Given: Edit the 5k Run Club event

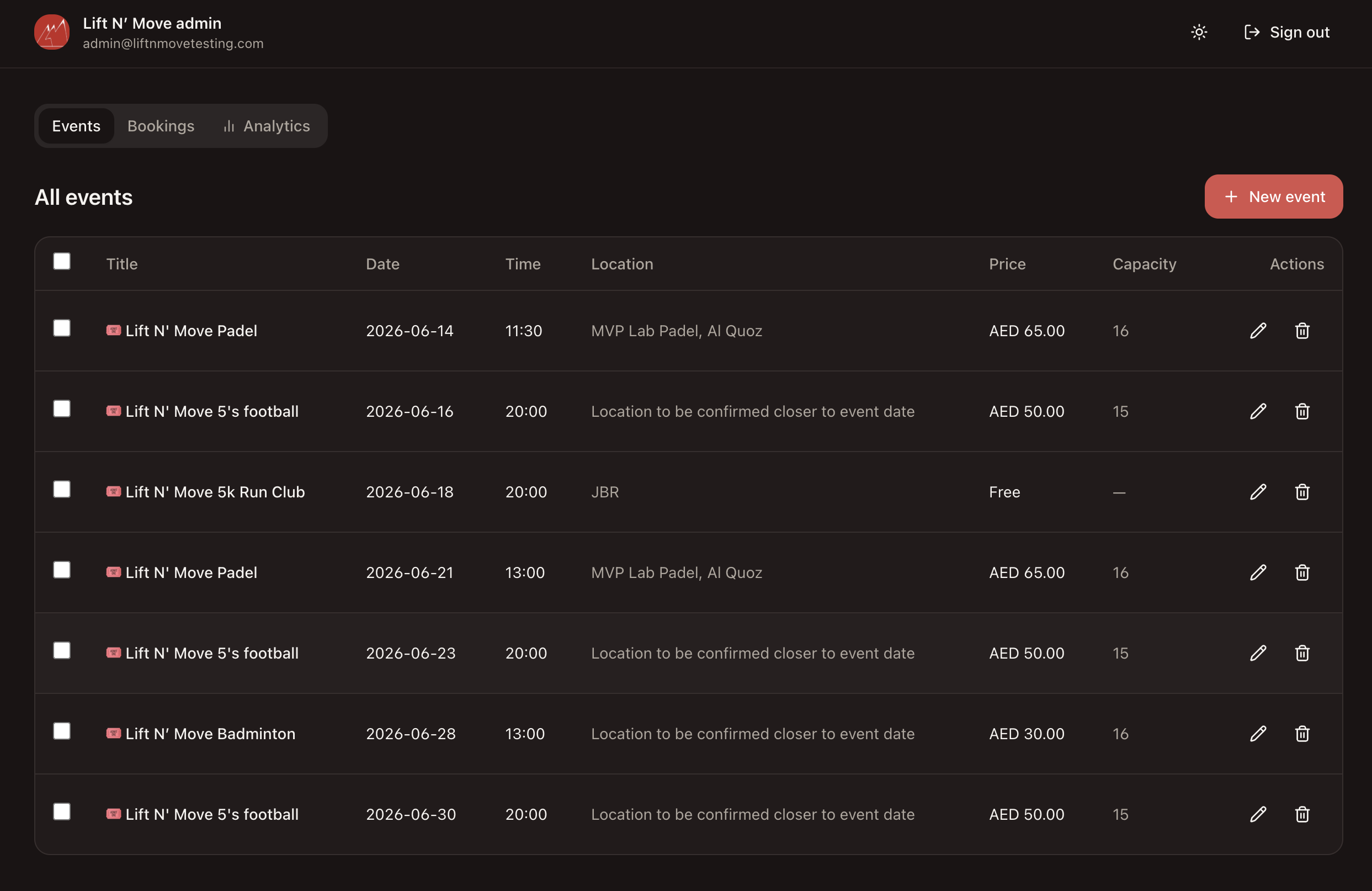Looking at the screenshot, I should coord(1258,492).
